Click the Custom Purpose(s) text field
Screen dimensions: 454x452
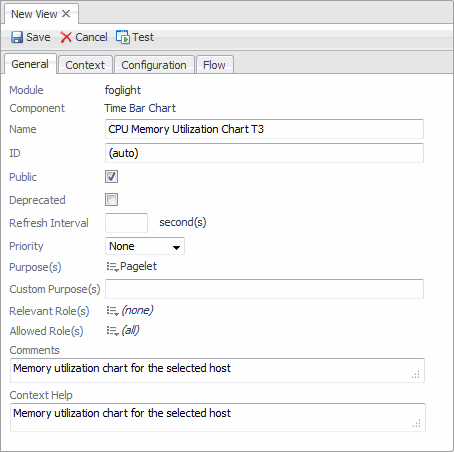point(264,289)
